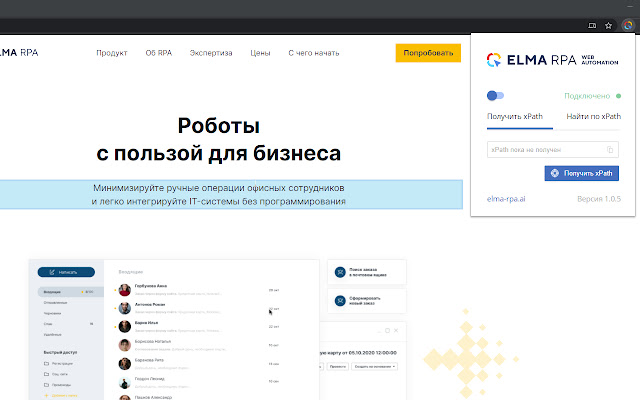
Task: Toggle the extension enable switch
Action: tap(496, 96)
